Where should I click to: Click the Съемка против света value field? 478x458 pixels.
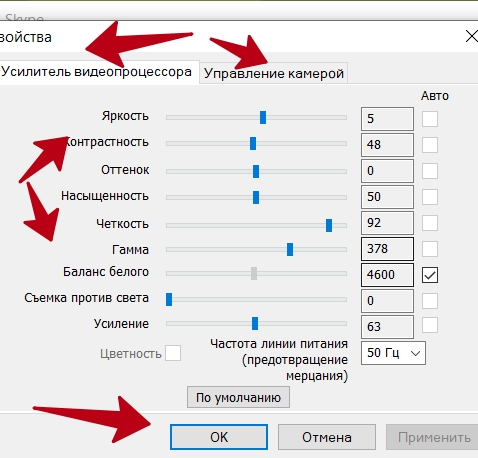387,301
